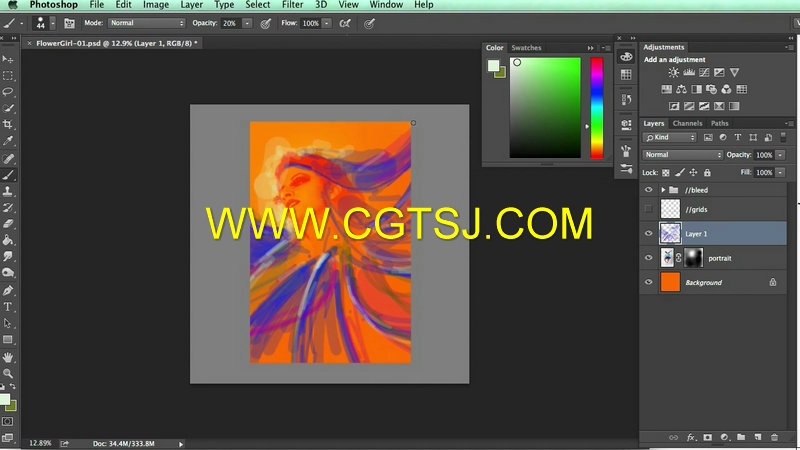
Task: Hide Layer 1 visibility eye
Action: click(648, 234)
